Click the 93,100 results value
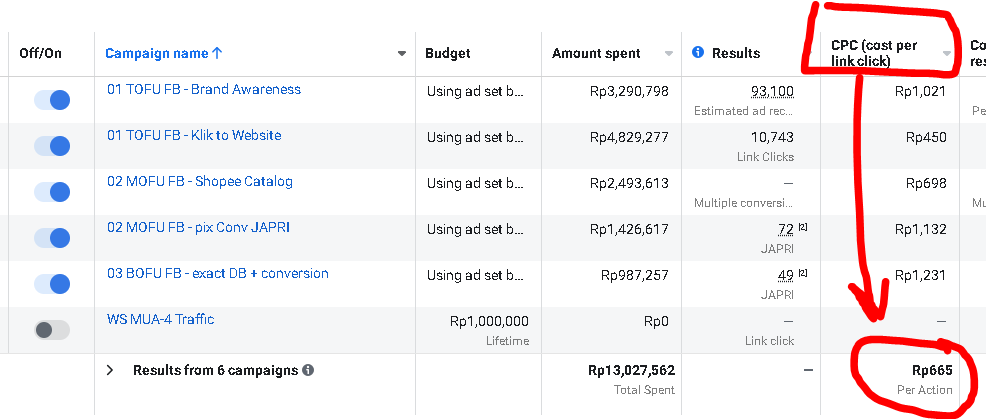The height and width of the screenshot is (419, 986). tap(772, 91)
